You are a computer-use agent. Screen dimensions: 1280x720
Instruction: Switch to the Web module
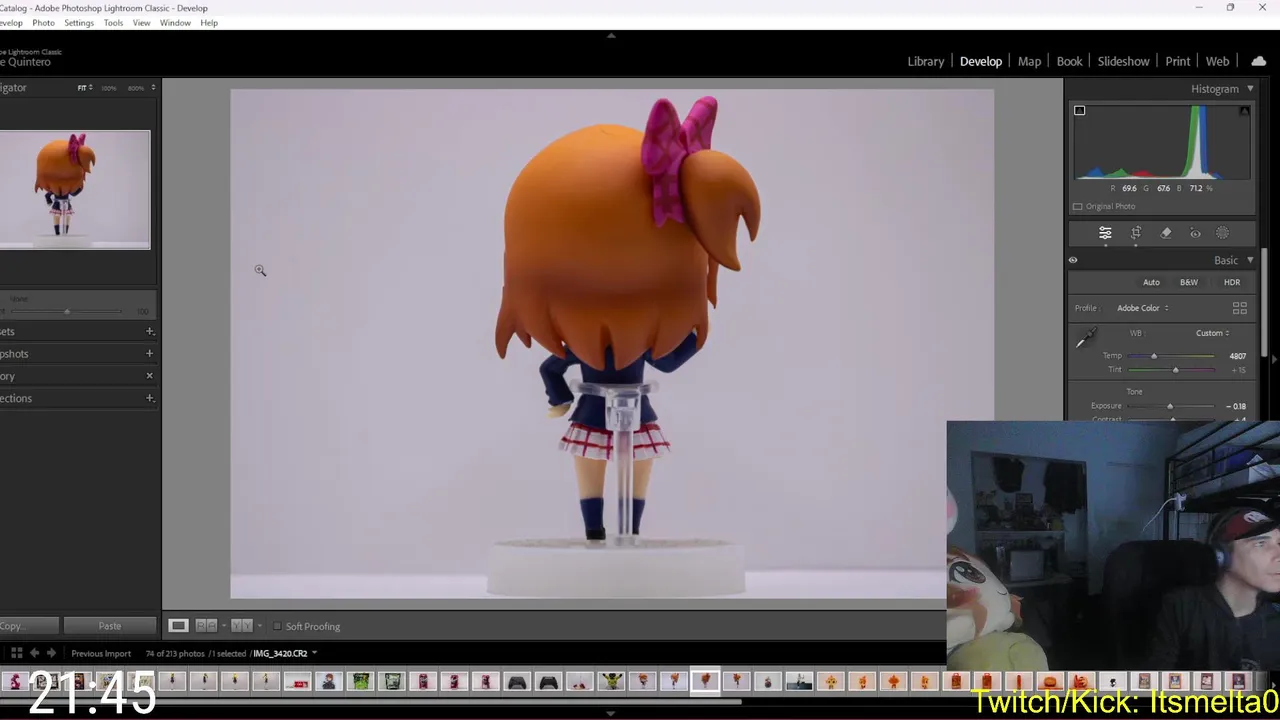(1217, 61)
